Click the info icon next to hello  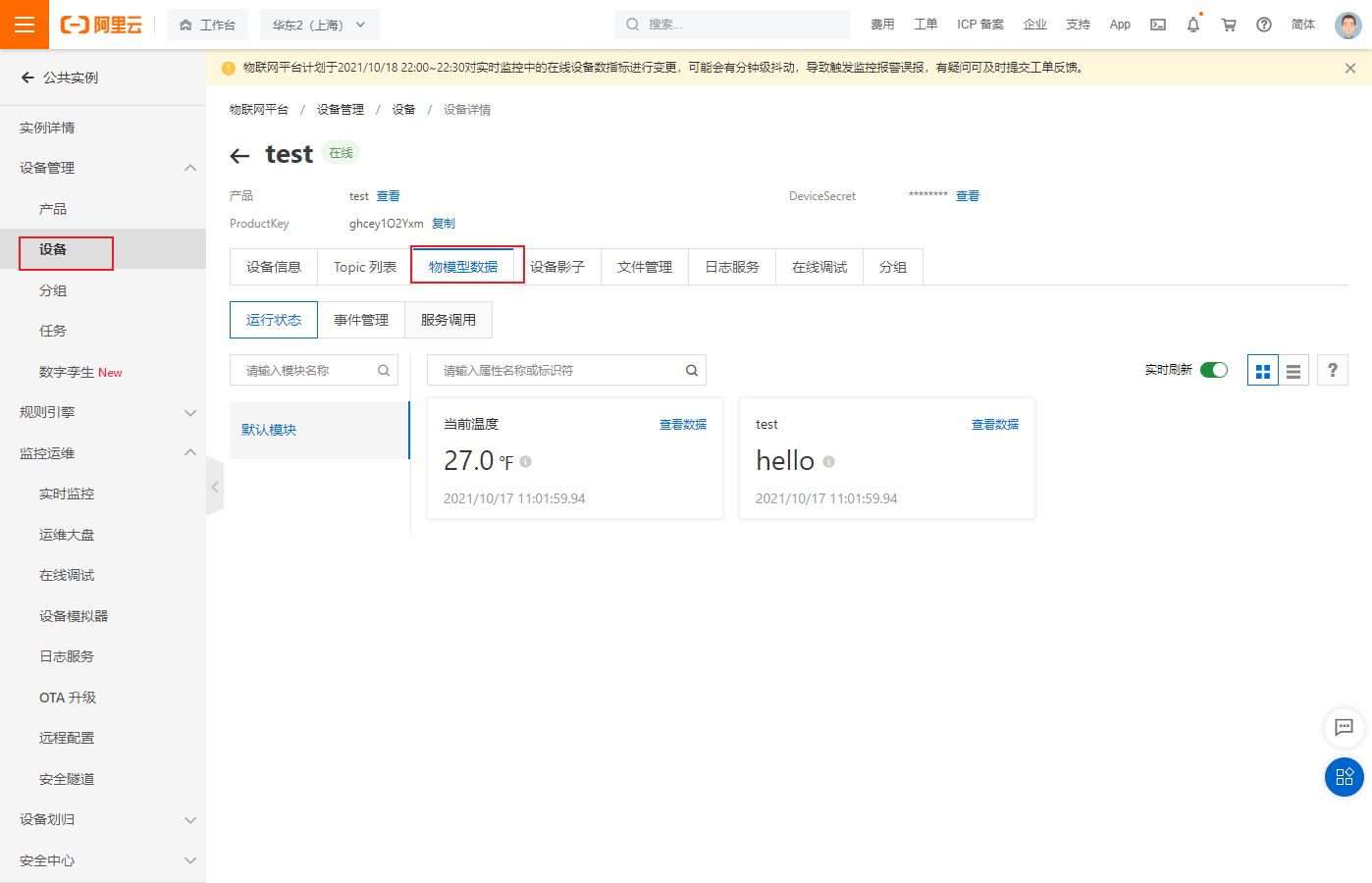[829, 461]
